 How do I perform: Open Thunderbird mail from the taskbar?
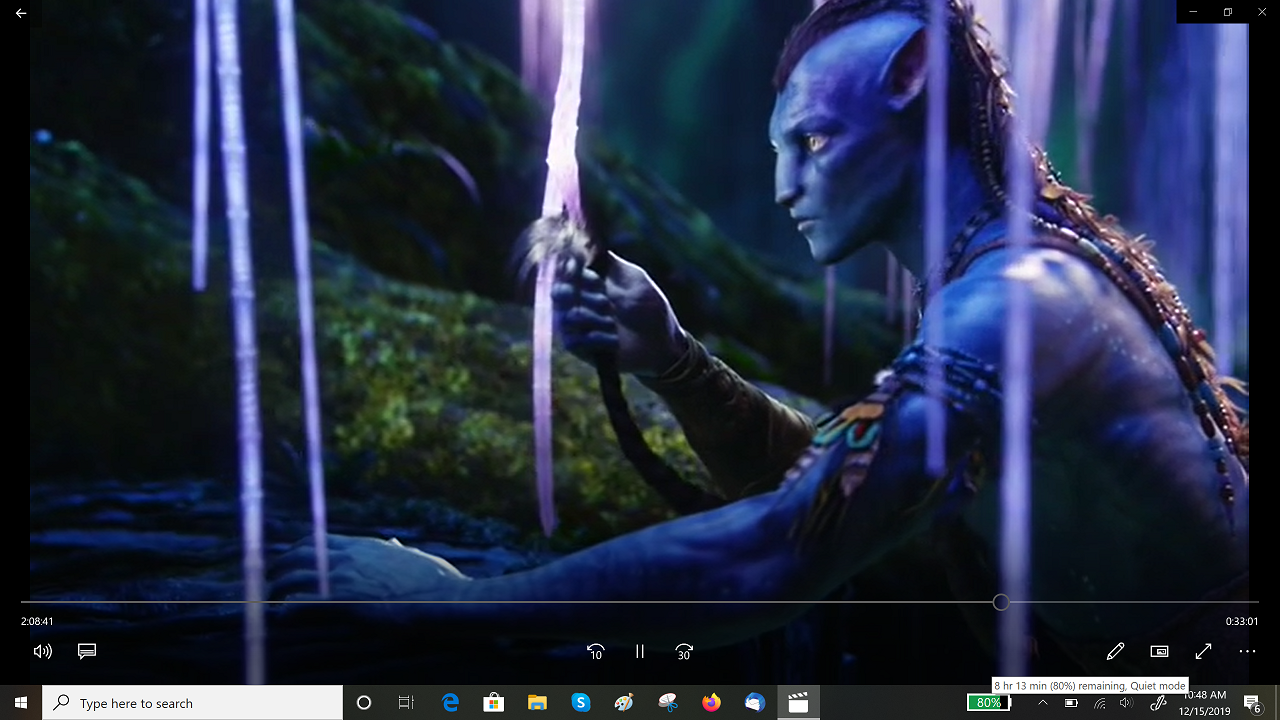(x=754, y=703)
